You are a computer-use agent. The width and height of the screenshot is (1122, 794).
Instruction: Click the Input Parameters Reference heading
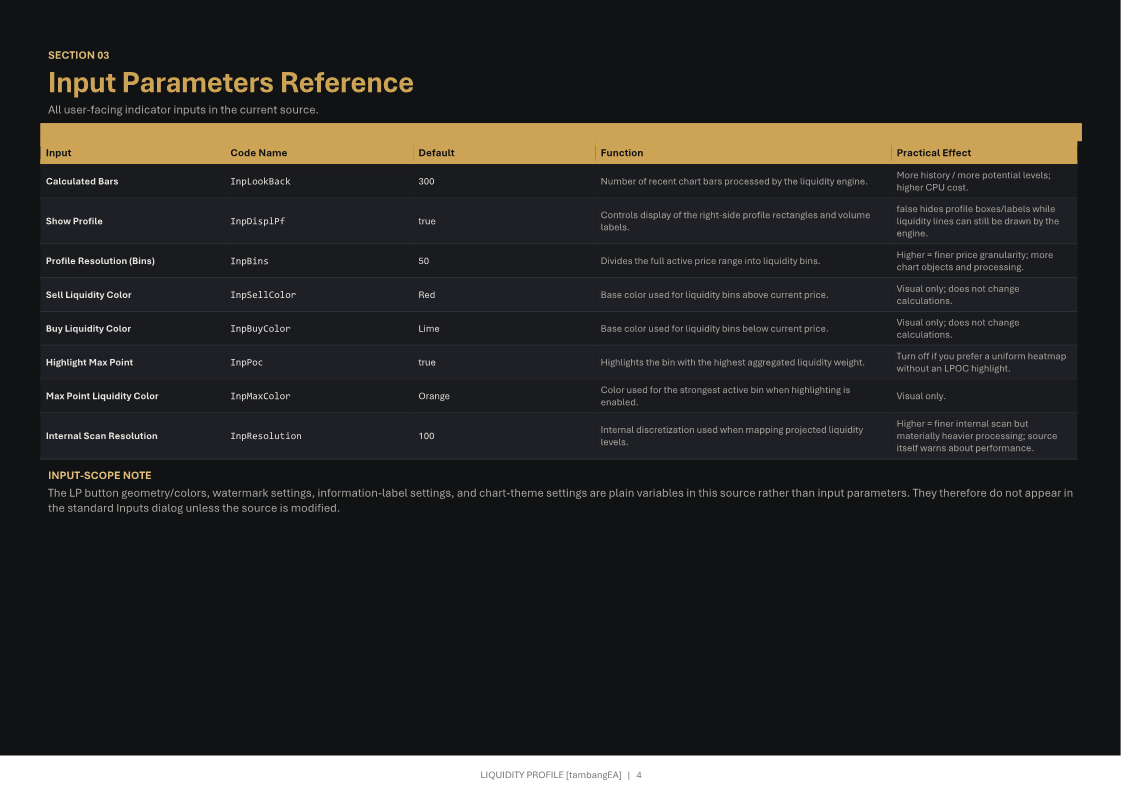[230, 83]
